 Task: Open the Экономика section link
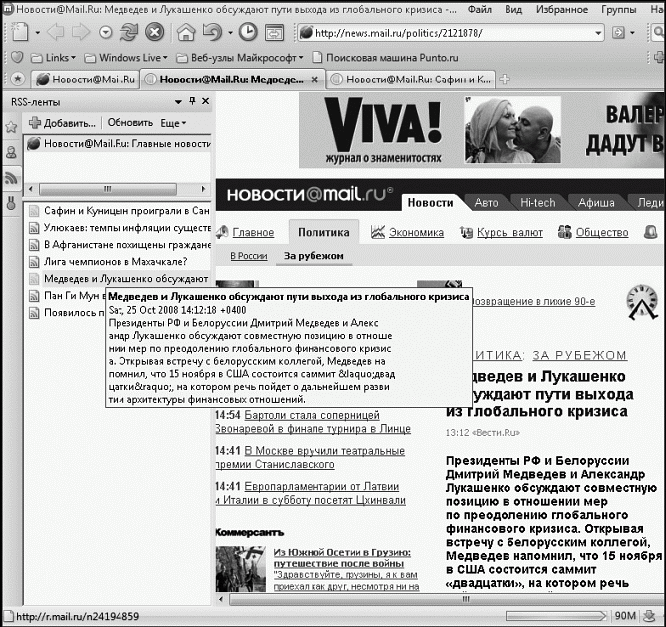point(416,232)
